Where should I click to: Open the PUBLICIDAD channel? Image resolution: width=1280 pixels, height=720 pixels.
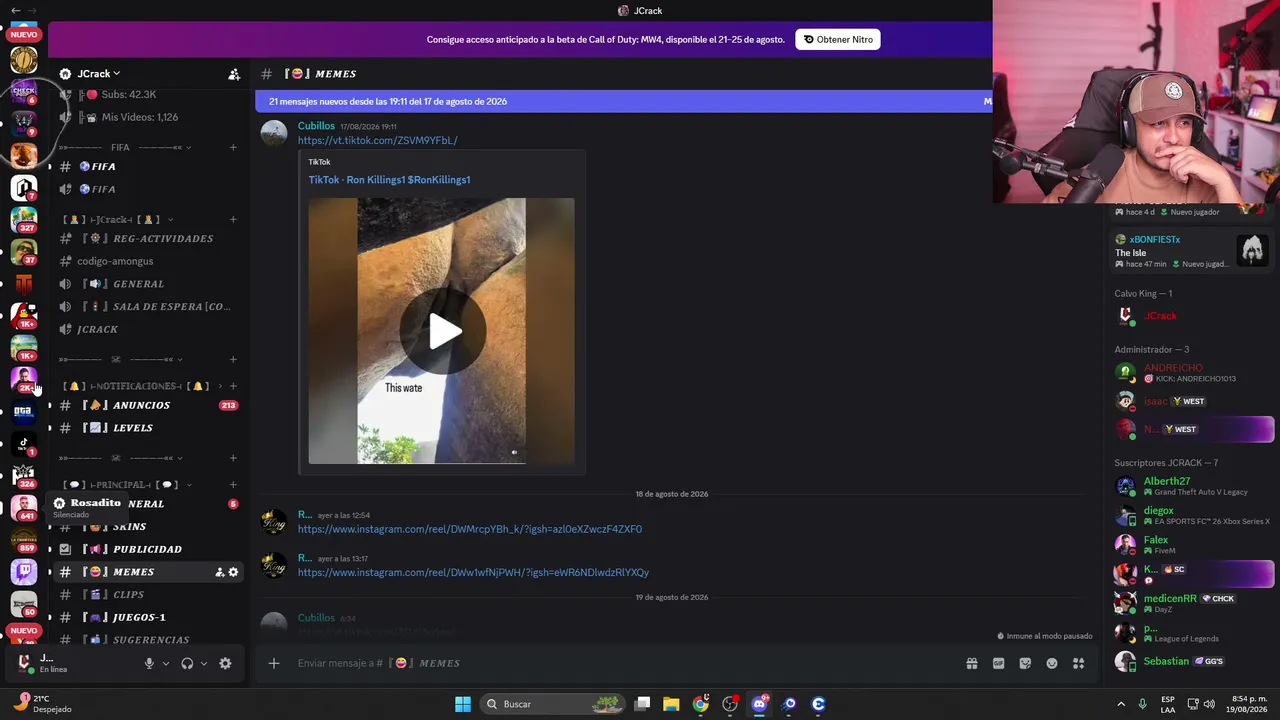(x=146, y=549)
